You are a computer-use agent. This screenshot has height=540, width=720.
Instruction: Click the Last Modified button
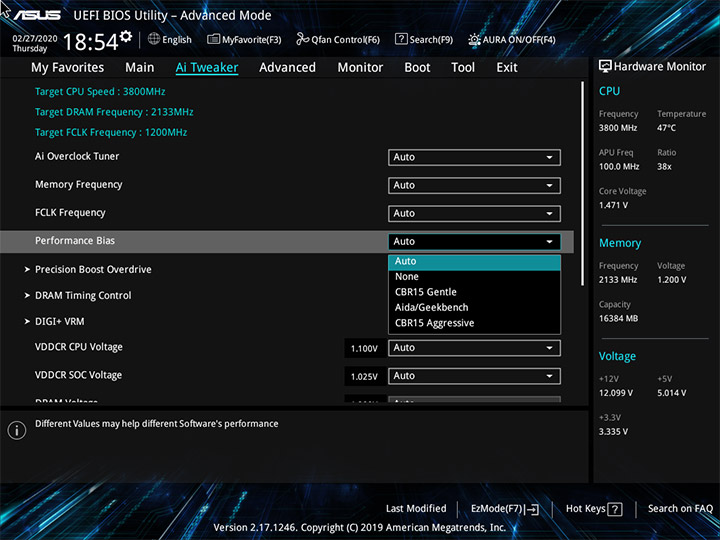coord(416,509)
